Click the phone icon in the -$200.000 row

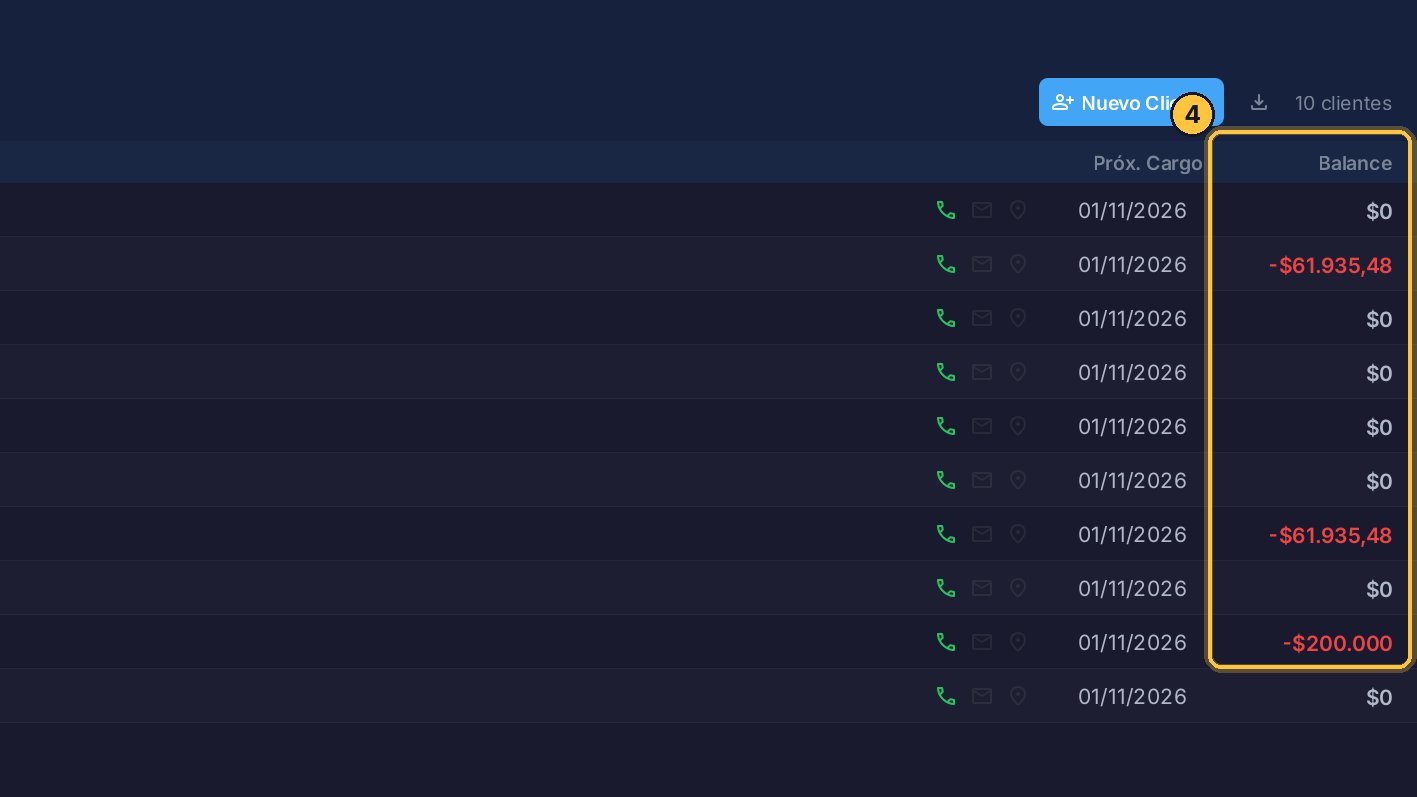tap(946, 642)
